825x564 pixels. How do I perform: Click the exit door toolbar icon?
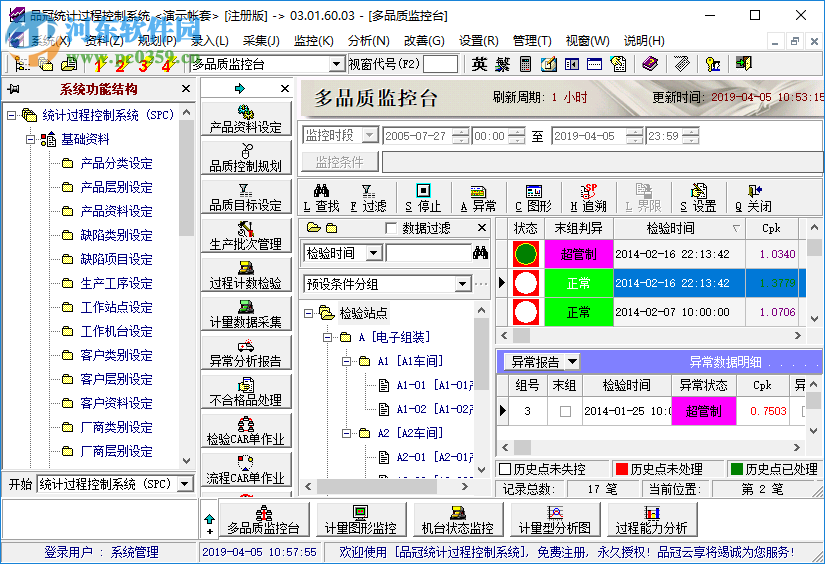click(x=743, y=64)
